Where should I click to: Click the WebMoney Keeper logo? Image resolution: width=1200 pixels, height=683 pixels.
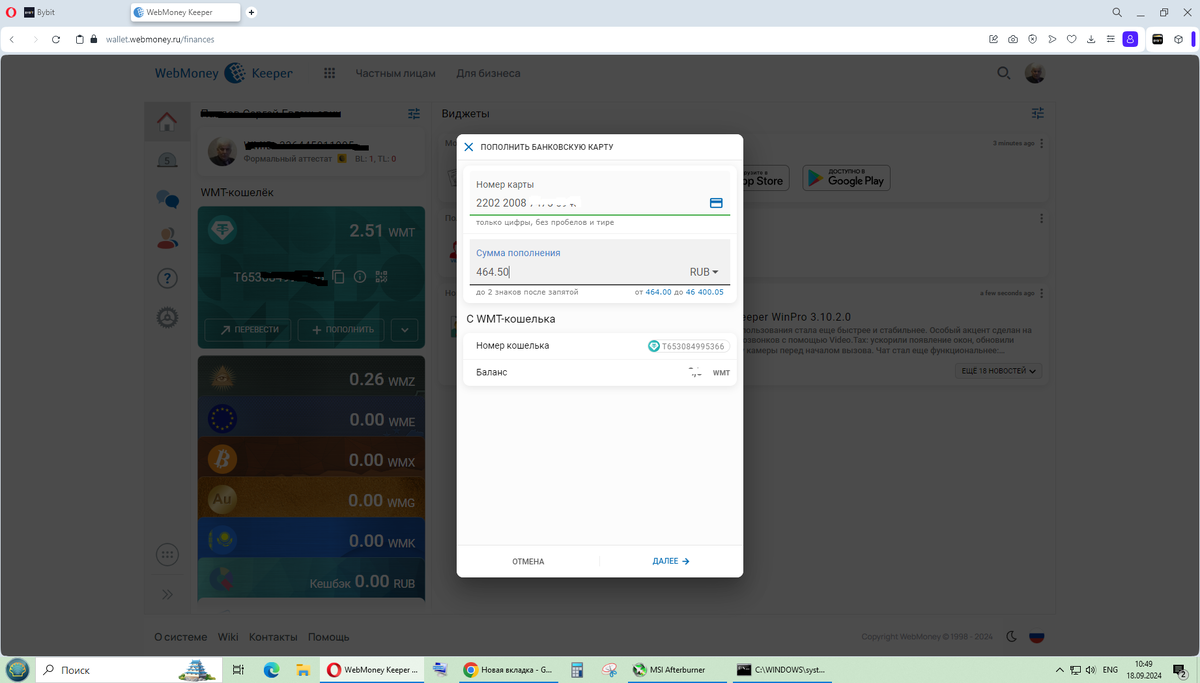(x=224, y=73)
